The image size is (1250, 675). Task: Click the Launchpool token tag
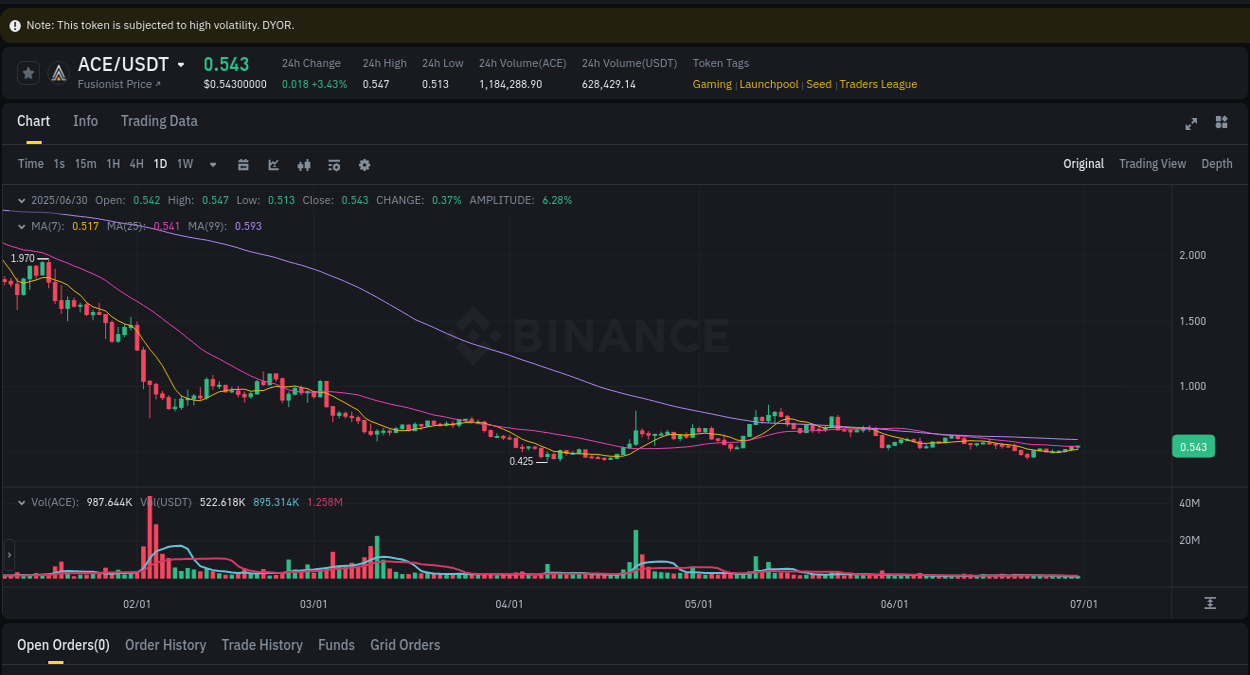[x=768, y=84]
